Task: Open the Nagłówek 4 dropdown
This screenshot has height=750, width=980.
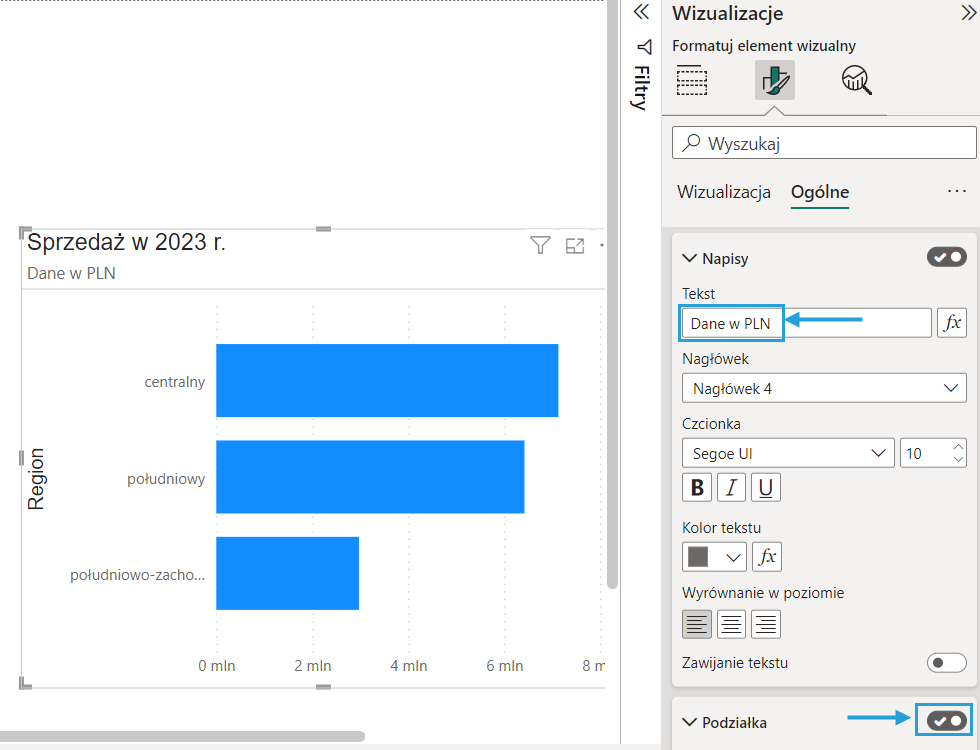Action: coord(824,388)
